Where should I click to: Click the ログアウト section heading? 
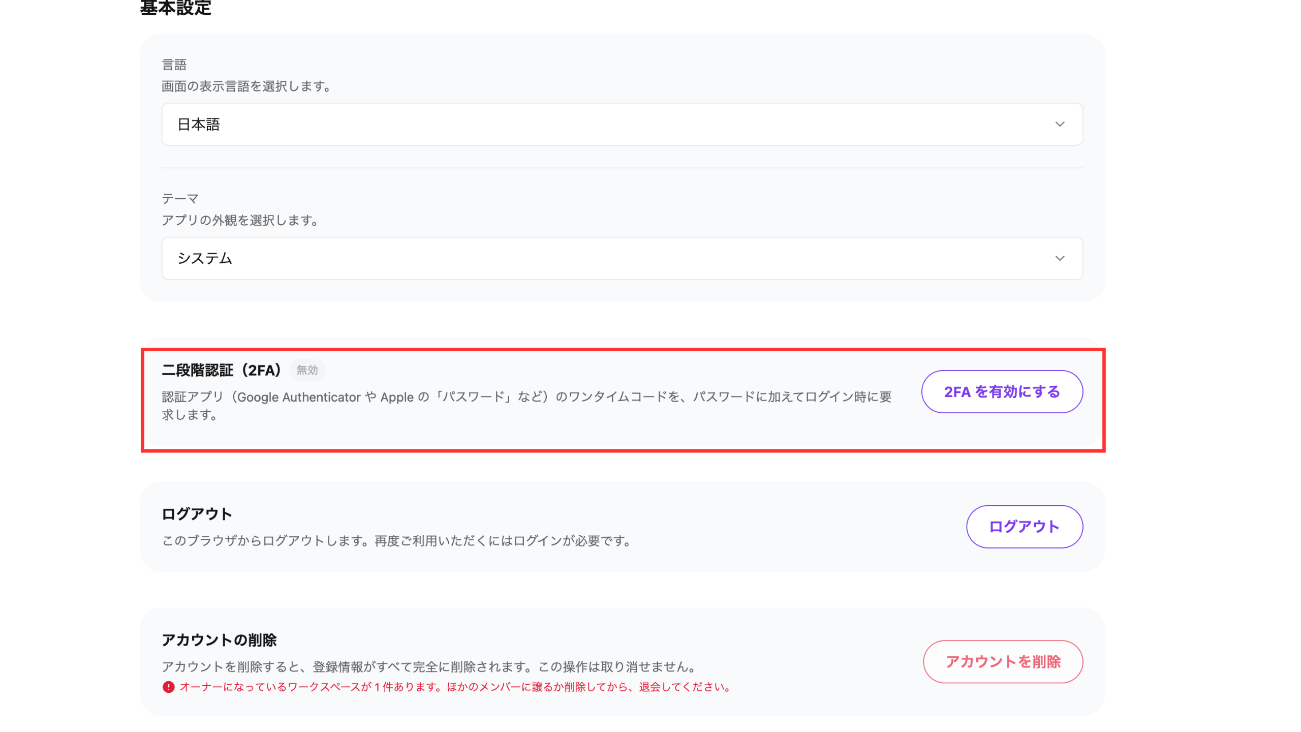197,514
